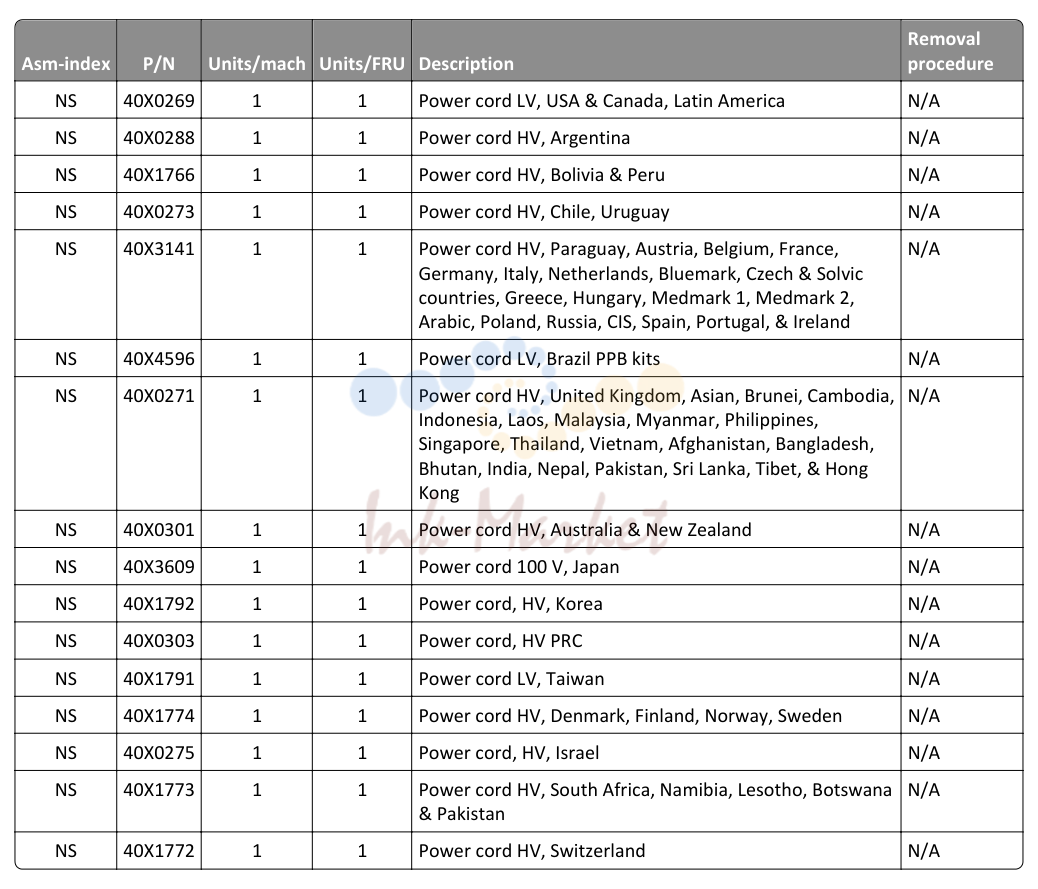Image resolution: width=1038 pixels, height=889 pixels.
Task: Select part number 40X0269 cell
Action: [x=159, y=101]
